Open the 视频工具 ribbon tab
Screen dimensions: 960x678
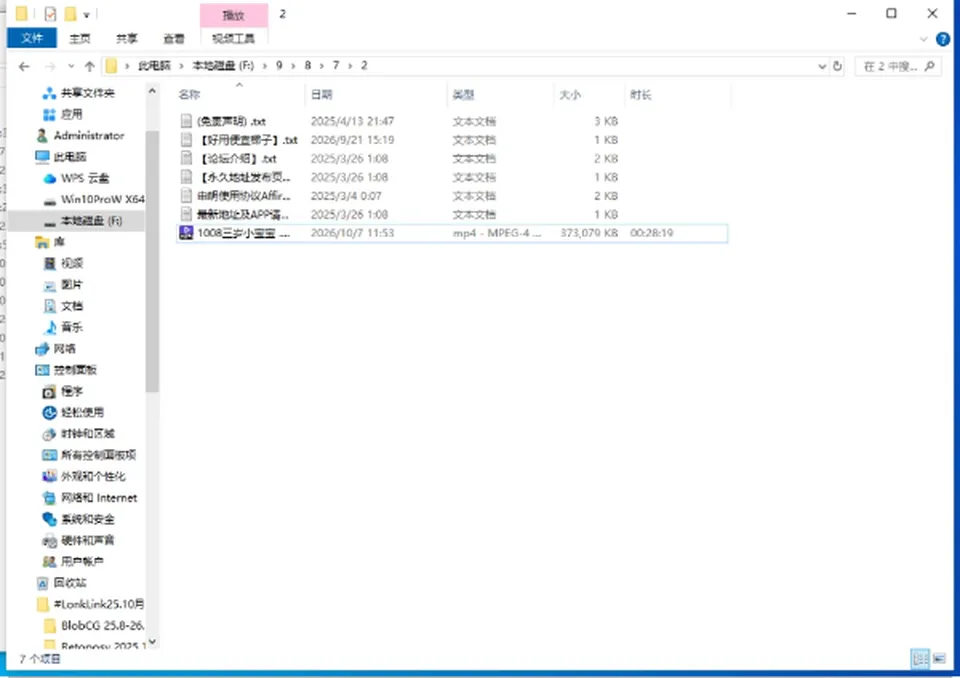coord(233,39)
